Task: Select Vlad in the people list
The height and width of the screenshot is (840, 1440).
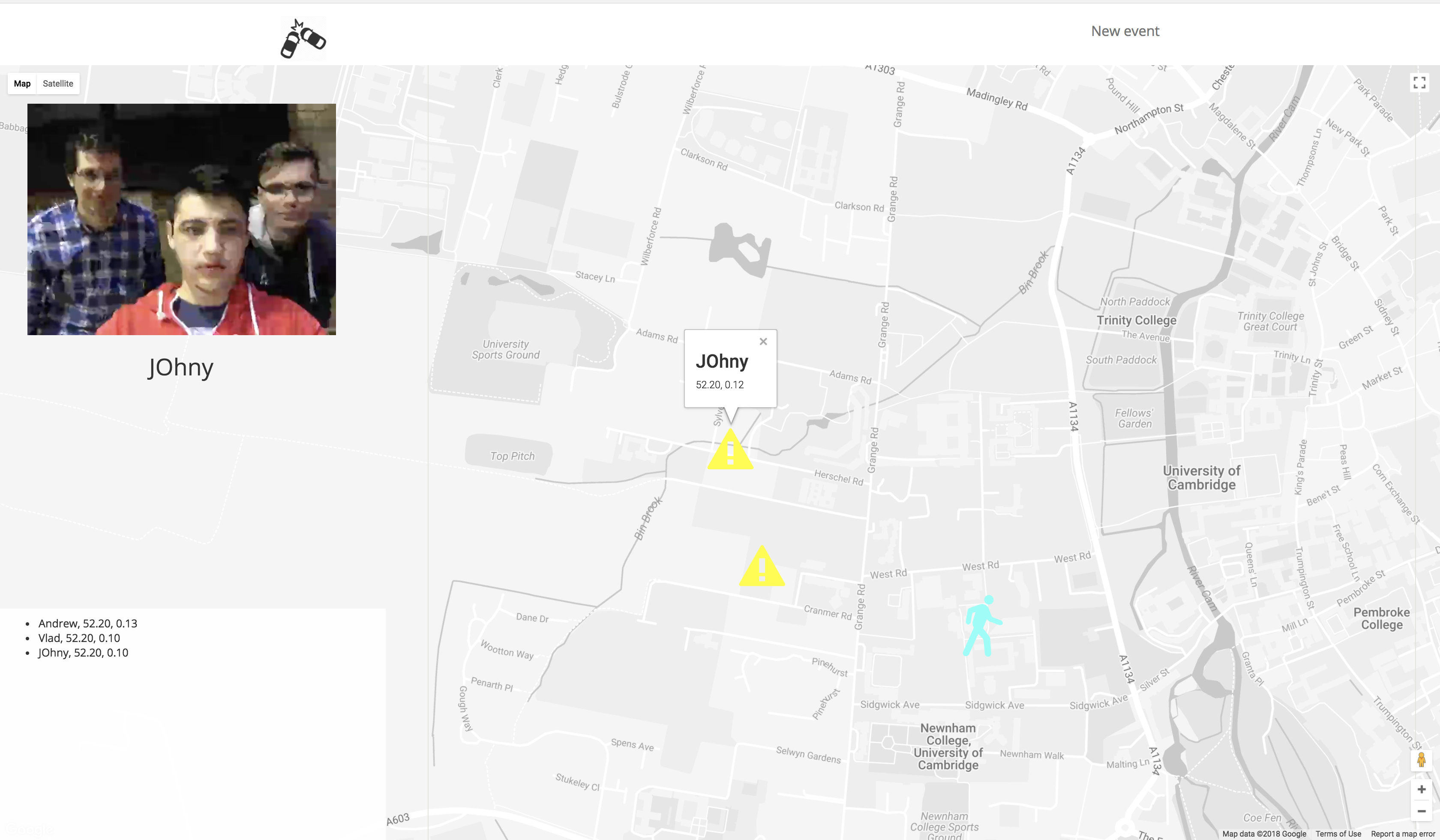Action: [79, 638]
